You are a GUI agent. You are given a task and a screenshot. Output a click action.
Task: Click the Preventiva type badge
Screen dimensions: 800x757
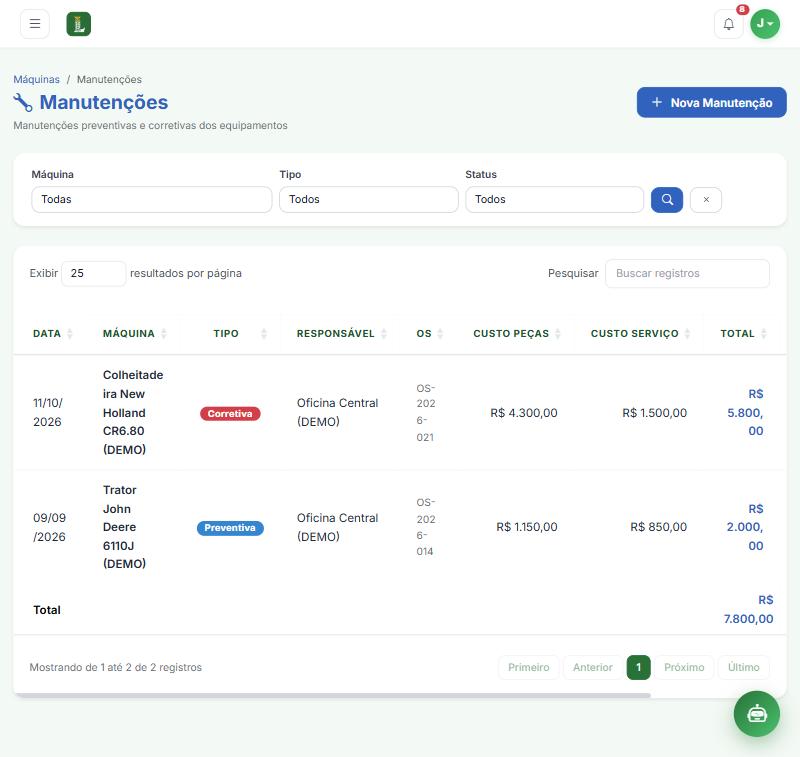click(x=230, y=528)
